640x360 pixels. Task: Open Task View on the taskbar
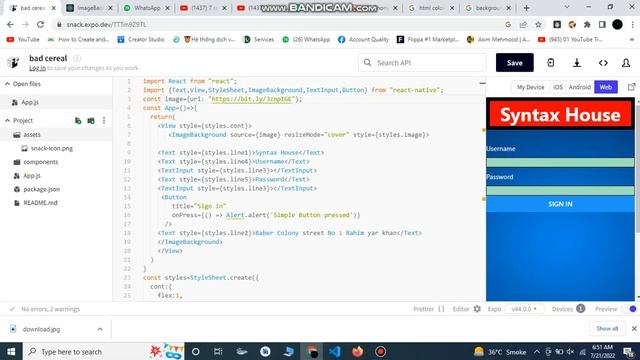point(218,351)
